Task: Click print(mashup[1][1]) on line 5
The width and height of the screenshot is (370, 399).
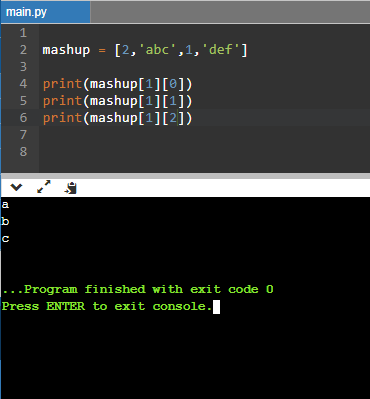Action: click(118, 101)
